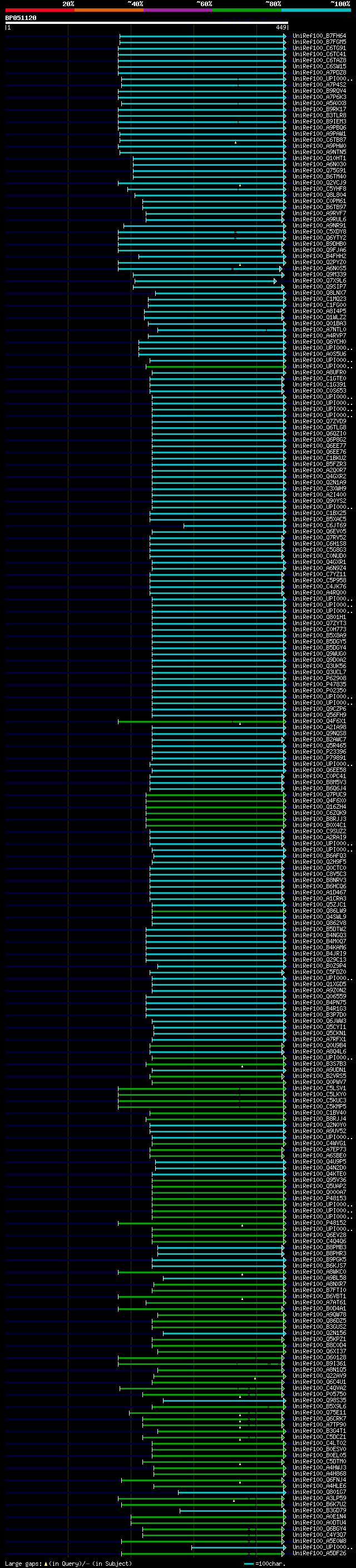356x1568 pixels.
Task: Click the purple ~60% identity legend segment
Action: 179,10
